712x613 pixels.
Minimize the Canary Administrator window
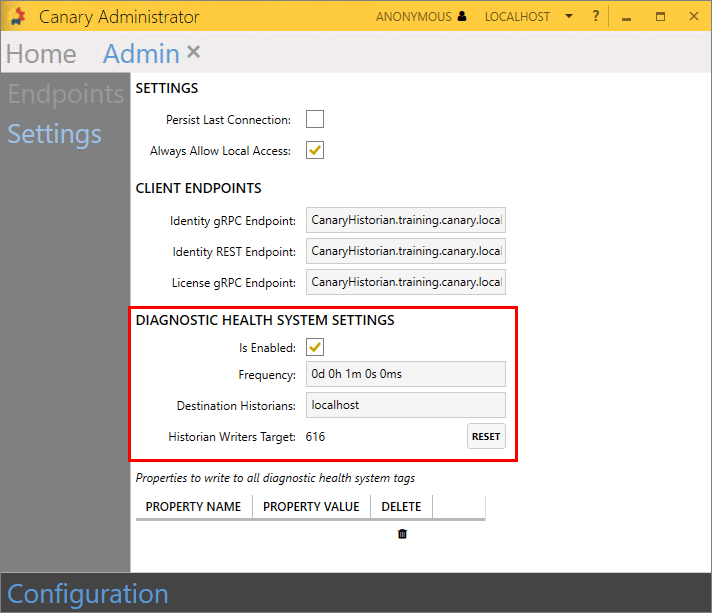point(626,17)
